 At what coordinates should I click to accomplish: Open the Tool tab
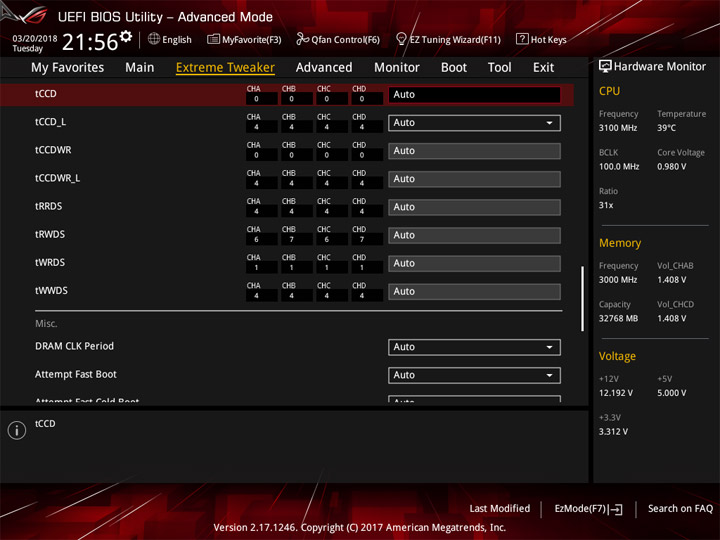point(500,68)
